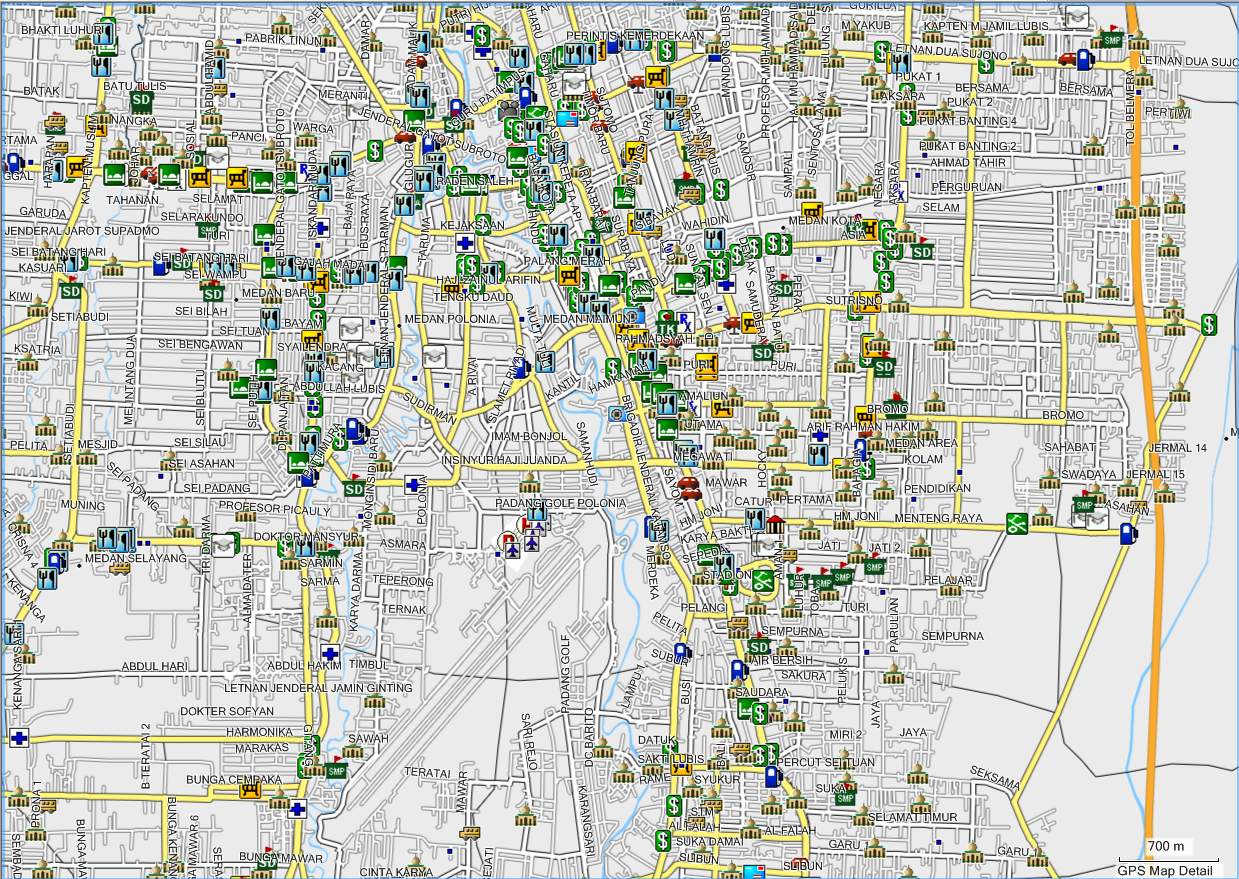Select the Jermal 14 label
The height and width of the screenshot is (879, 1239).
click(x=1179, y=446)
